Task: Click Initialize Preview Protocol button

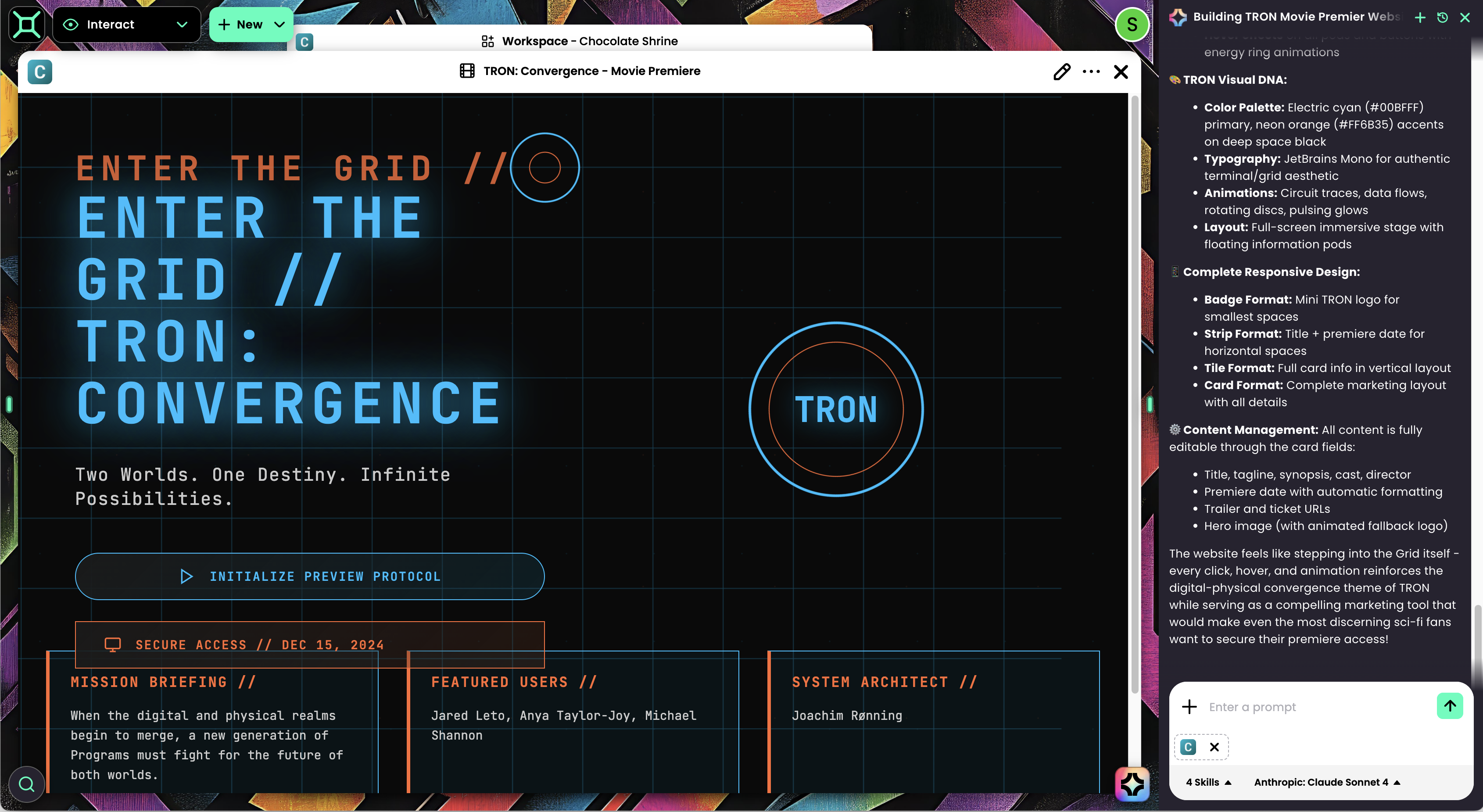Action: pos(310,576)
